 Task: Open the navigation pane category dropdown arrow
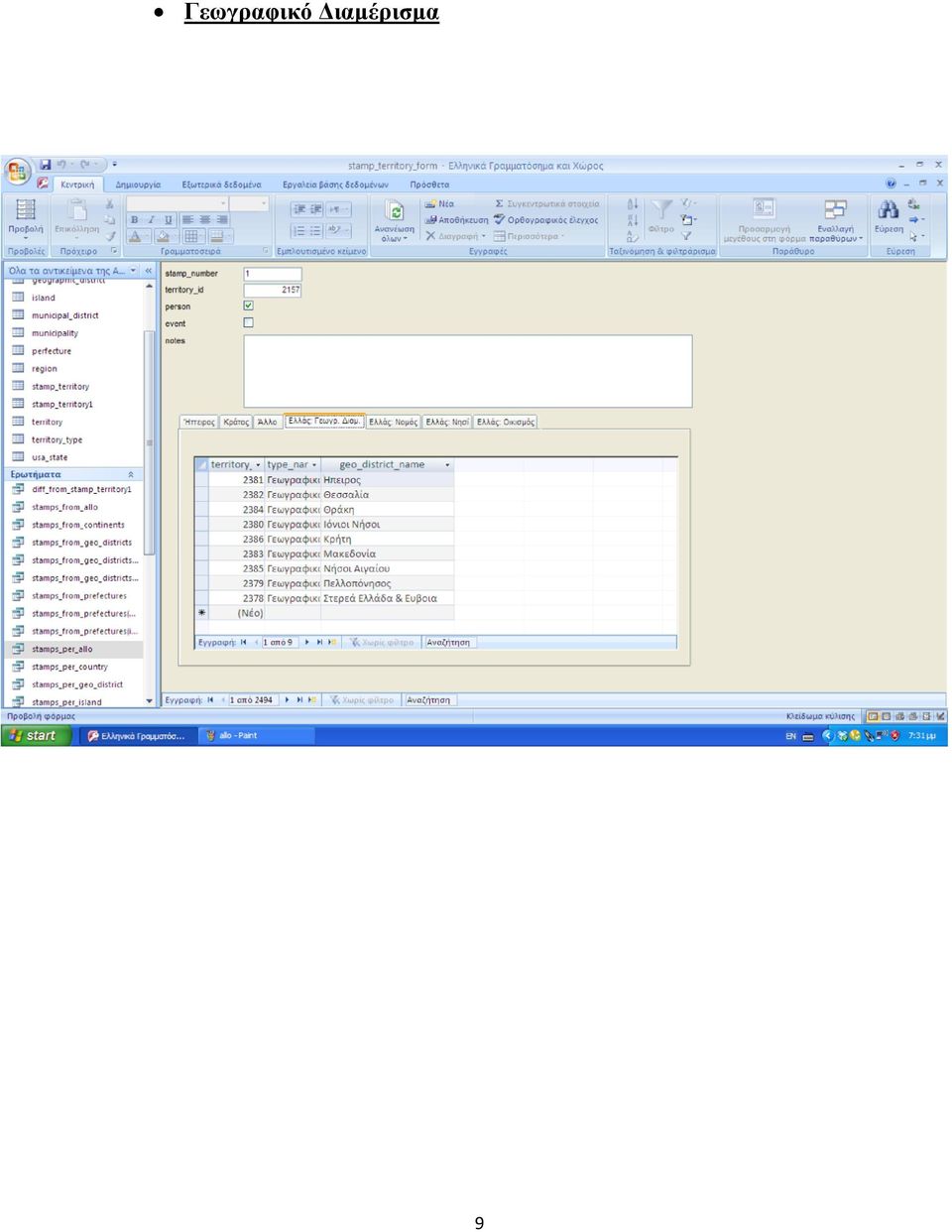point(133,270)
